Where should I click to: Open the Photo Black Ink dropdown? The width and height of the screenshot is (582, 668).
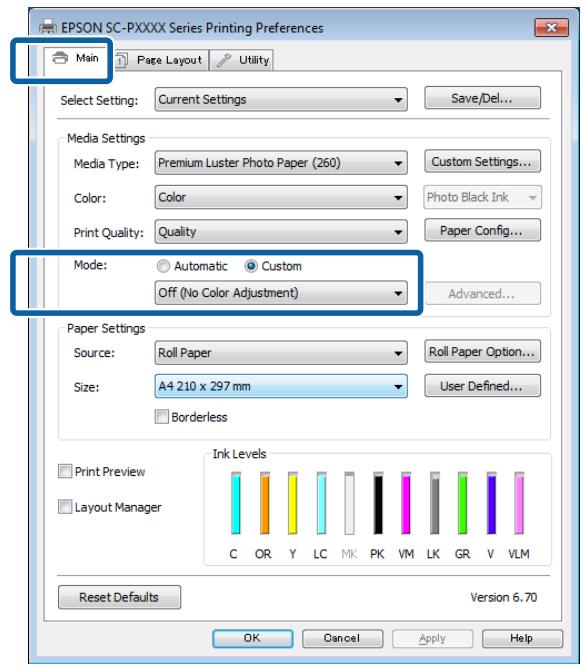pyautogui.click(x=482, y=197)
